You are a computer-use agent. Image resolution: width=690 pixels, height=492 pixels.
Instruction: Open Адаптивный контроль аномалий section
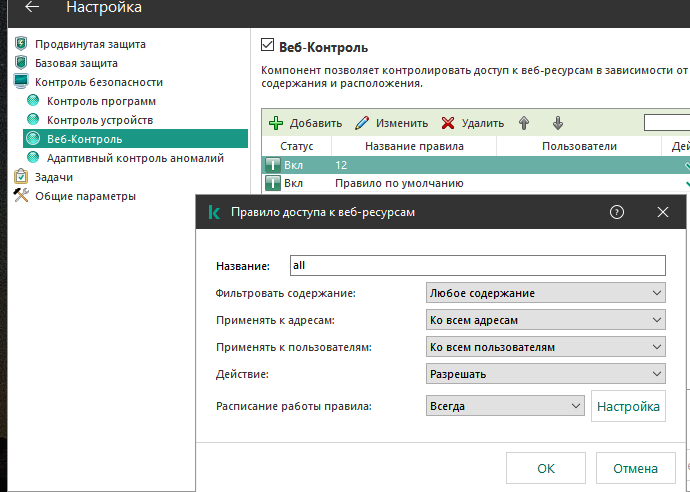pyautogui.click(x=135, y=158)
